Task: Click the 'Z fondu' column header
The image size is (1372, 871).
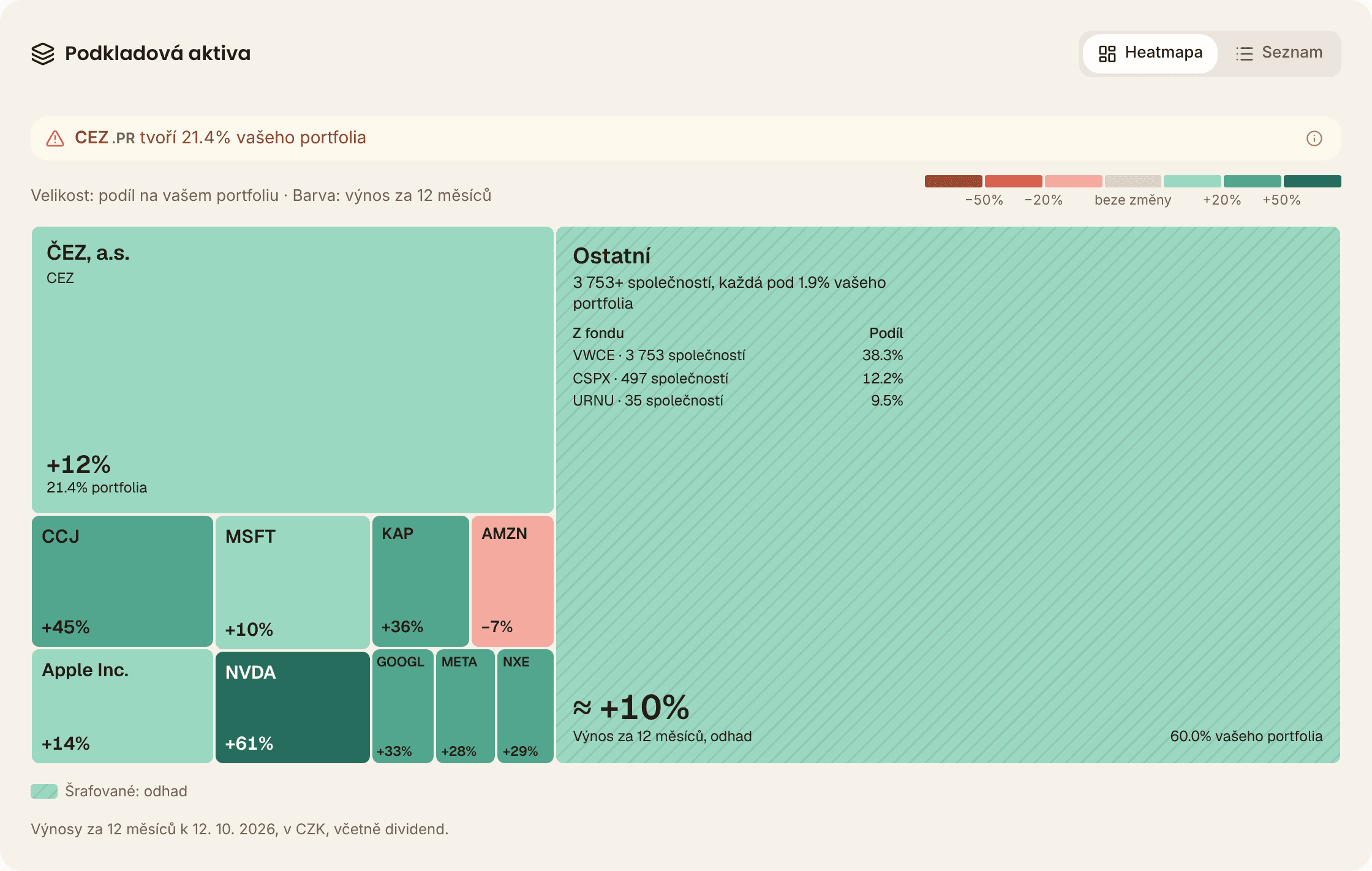Action: coord(598,333)
